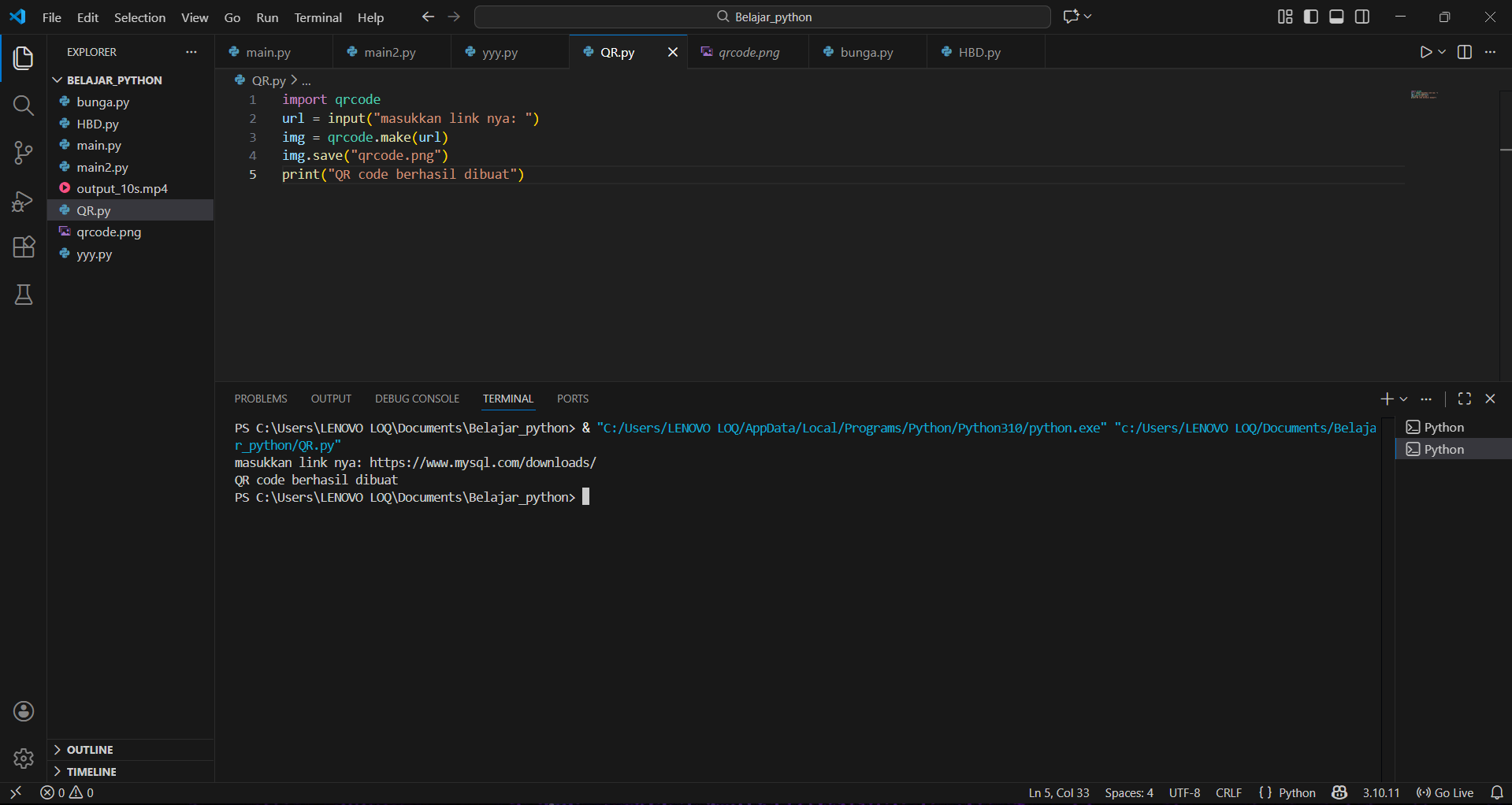Switch to the bunga.py editor tab

coord(866,53)
